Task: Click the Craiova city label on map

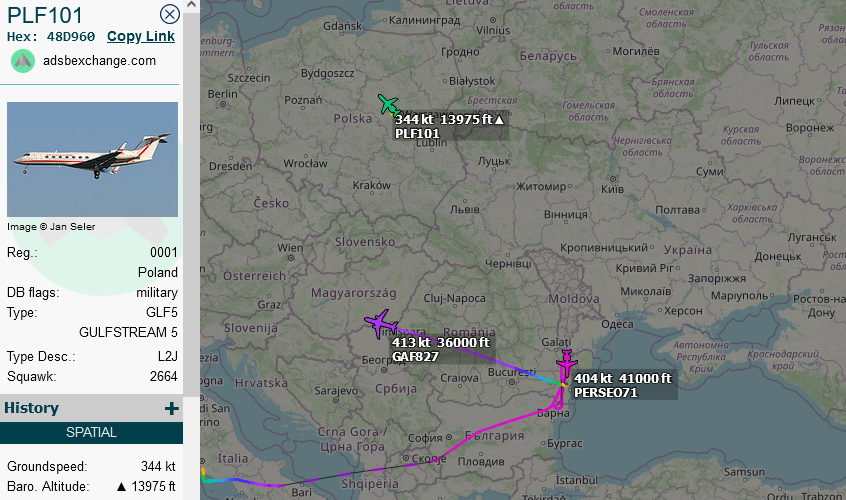Action: [x=459, y=378]
